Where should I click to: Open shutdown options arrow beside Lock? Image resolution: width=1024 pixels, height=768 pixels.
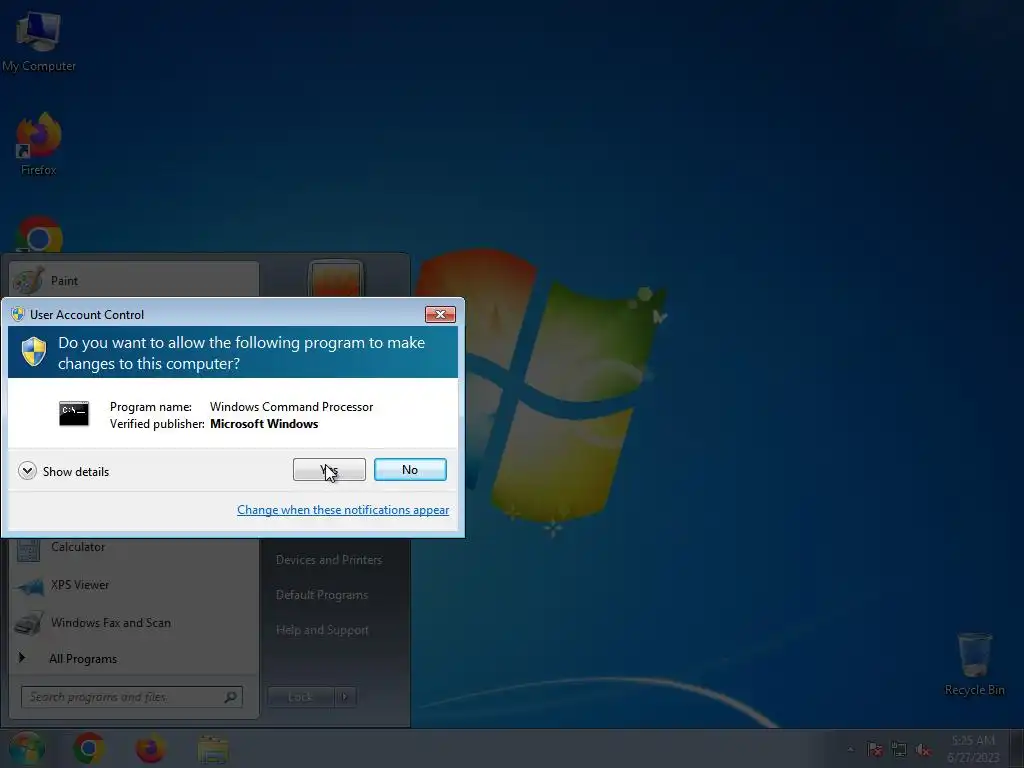tap(345, 697)
